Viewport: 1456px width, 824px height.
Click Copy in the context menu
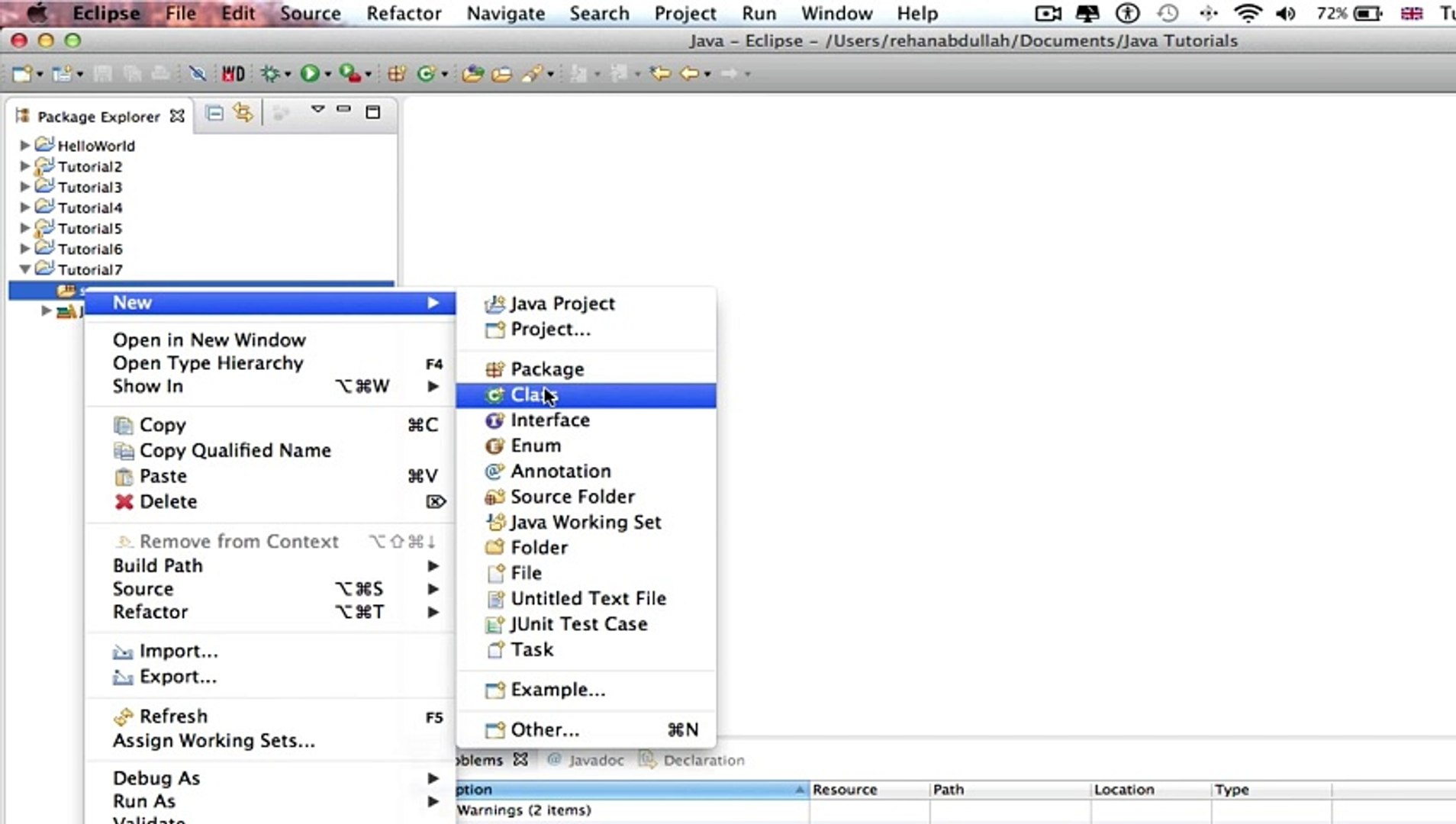pyautogui.click(x=270, y=425)
